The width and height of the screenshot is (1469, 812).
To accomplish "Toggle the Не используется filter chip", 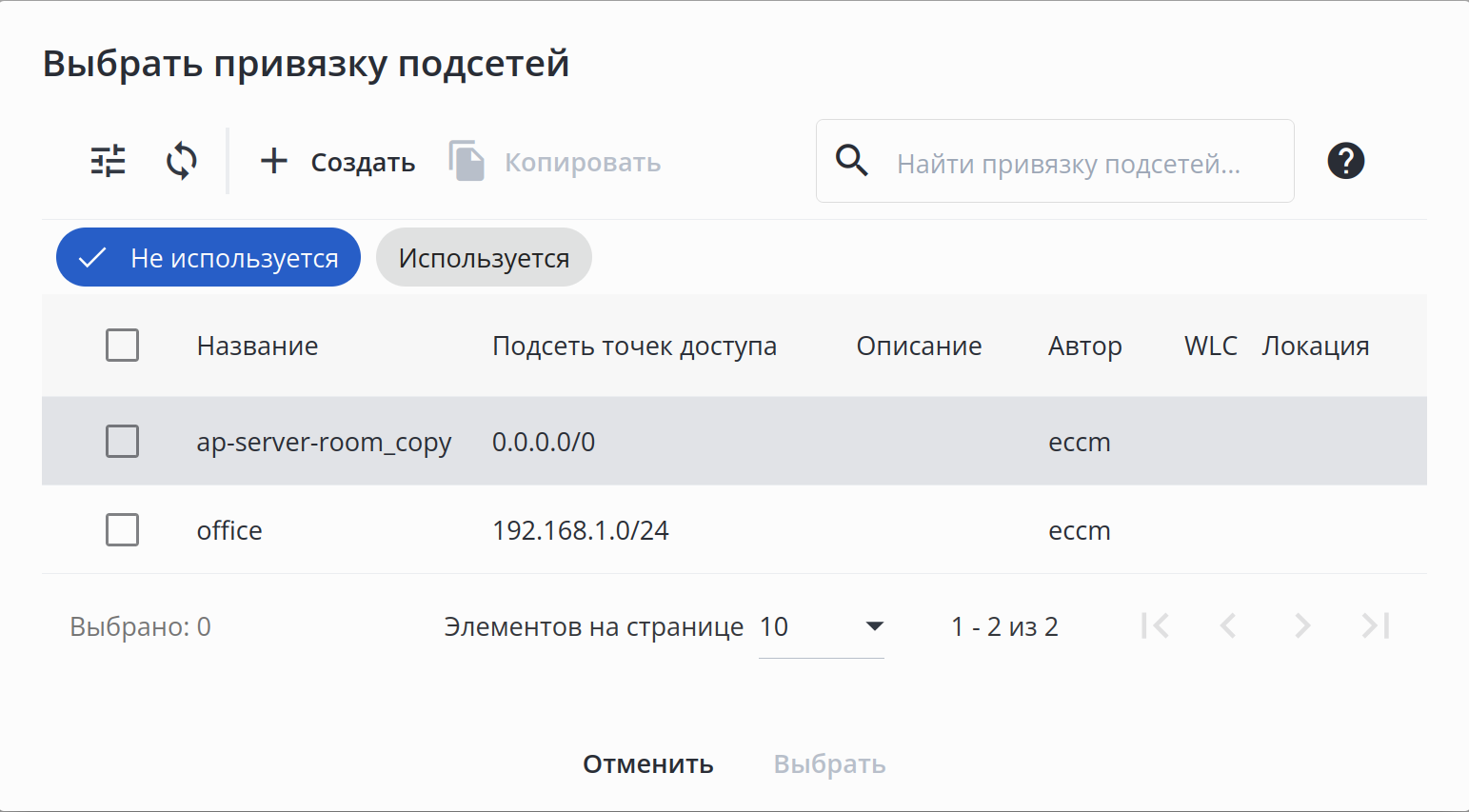I will point(208,258).
